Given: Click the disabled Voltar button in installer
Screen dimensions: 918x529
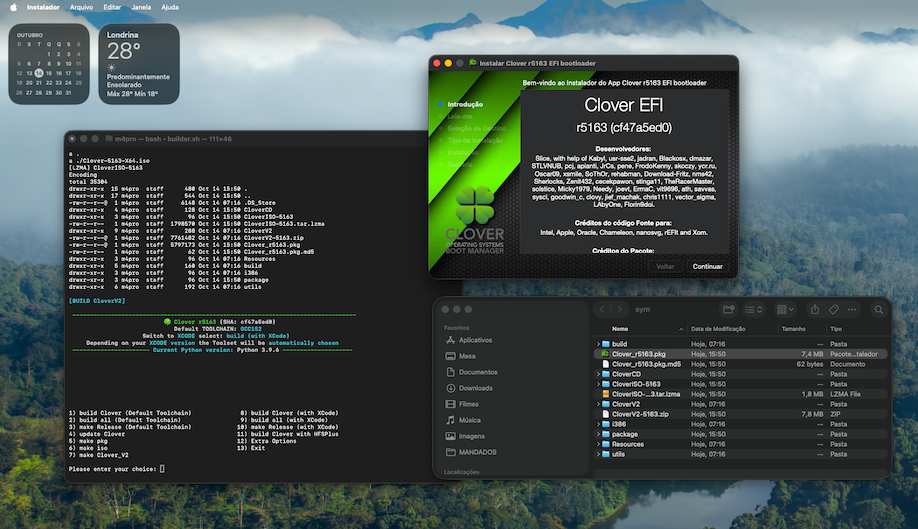Looking at the screenshot, I should [664, 266].
